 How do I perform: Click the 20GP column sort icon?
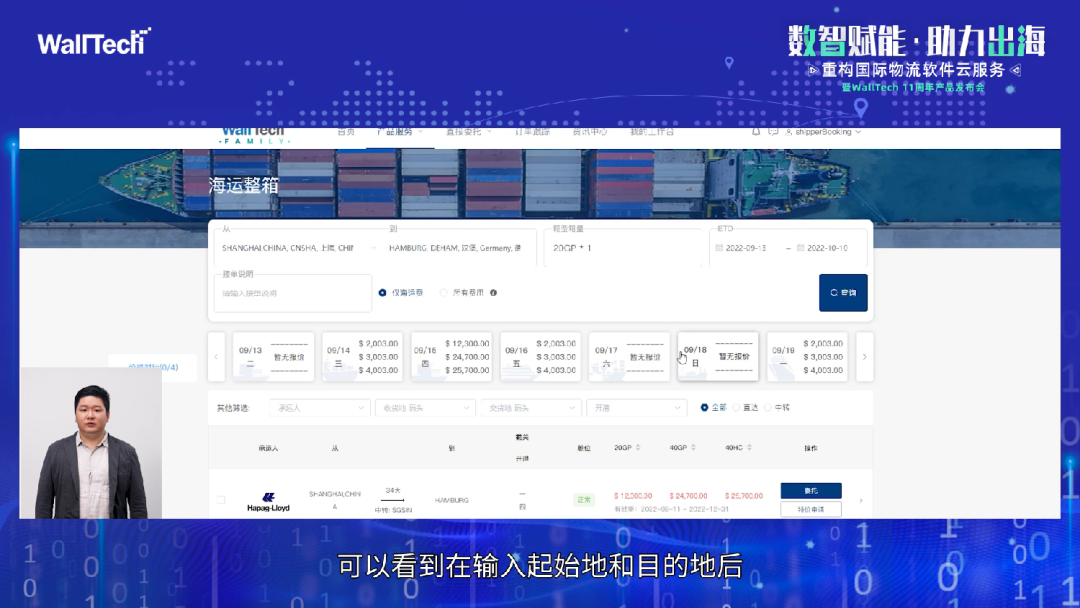[639, 448]
